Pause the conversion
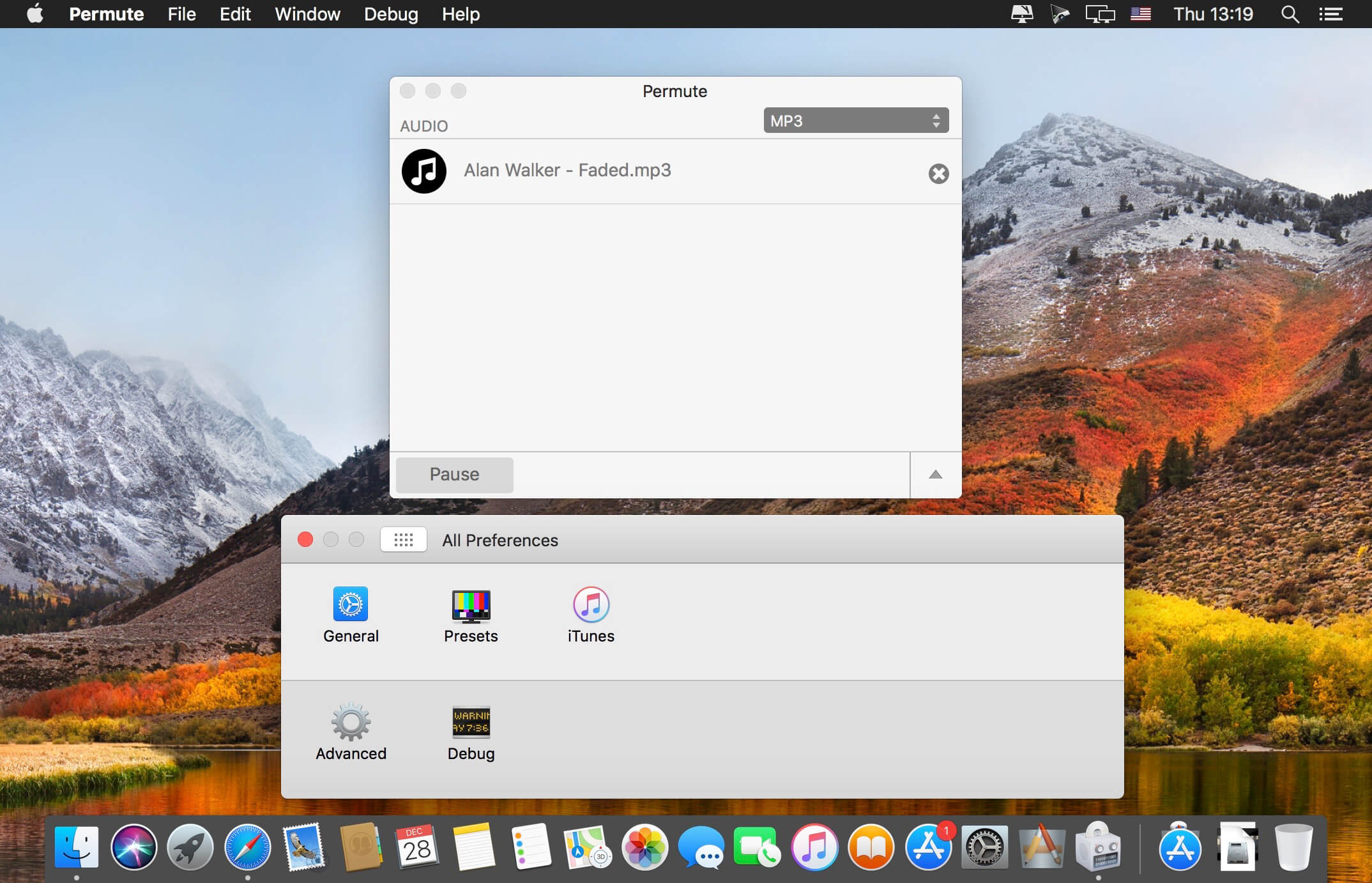The height and width of the screenshot is (883, 1372). [x=454, y=475]
